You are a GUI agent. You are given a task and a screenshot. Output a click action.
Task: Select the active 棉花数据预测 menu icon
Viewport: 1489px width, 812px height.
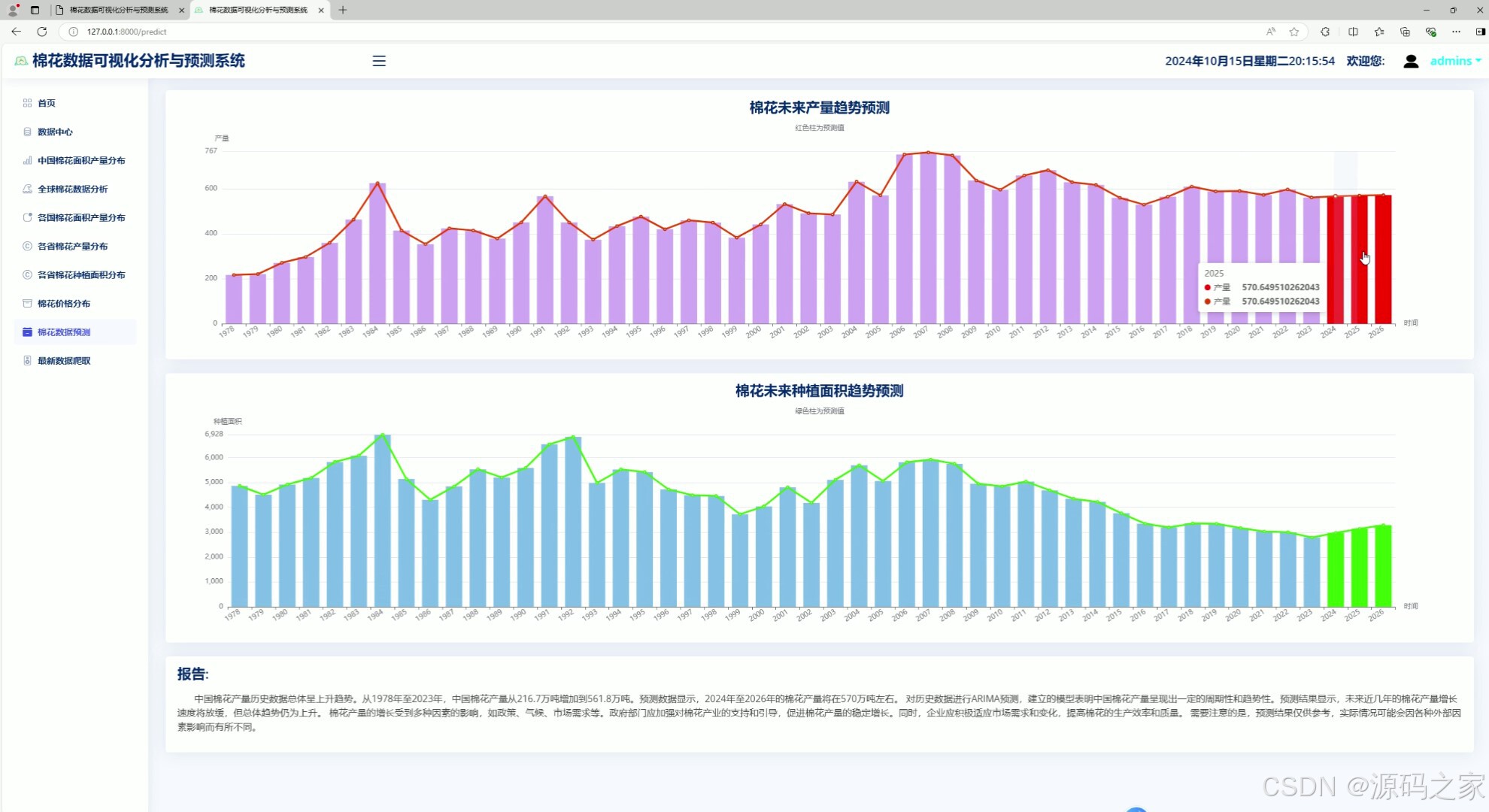[x=28, y=332]
